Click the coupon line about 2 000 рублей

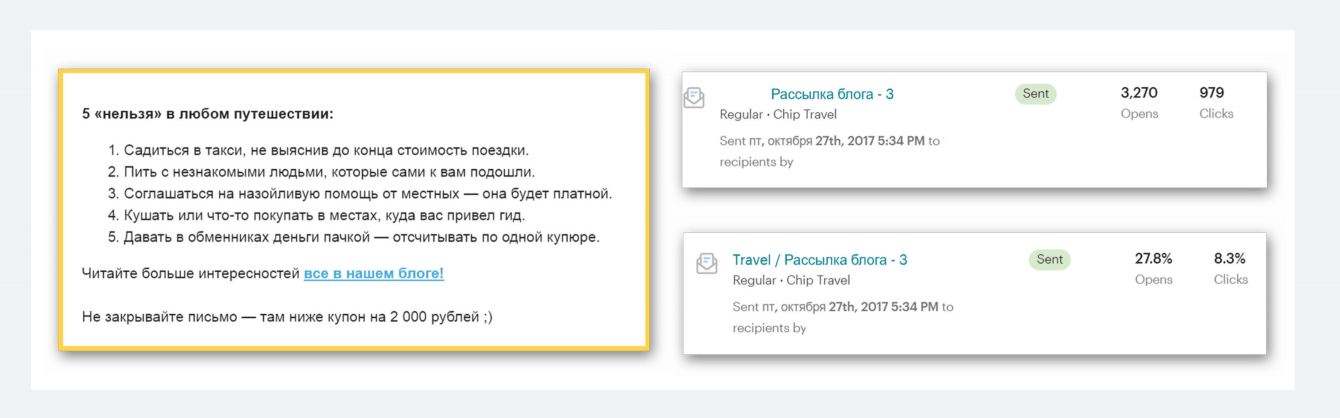pos(287,317)
